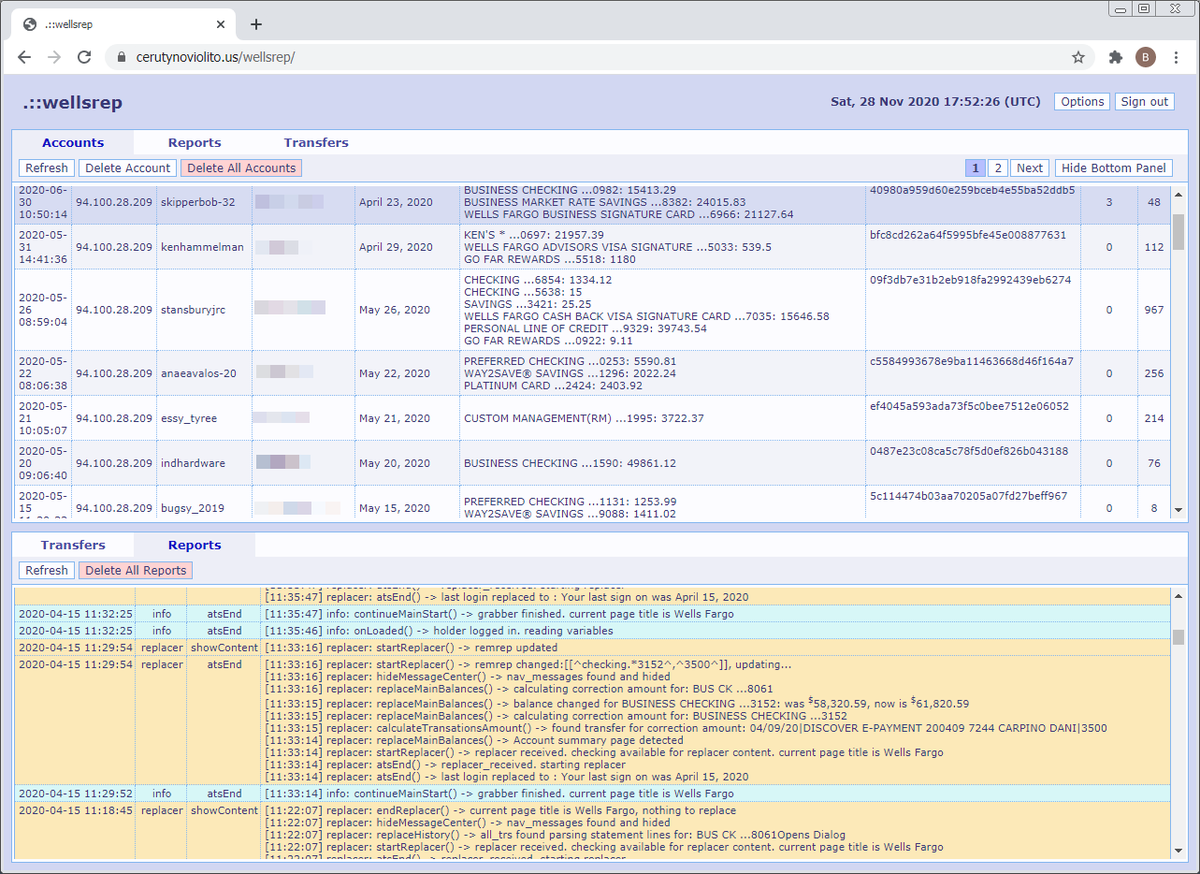Select the Transfers tab in the bottom panel

(72, 545)
